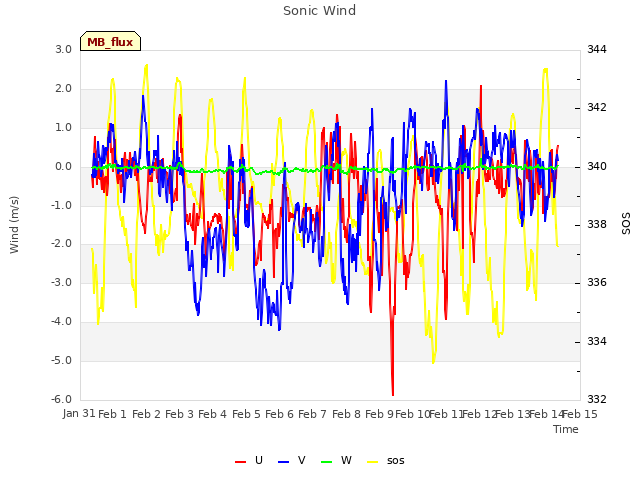640x480 pixels.
Task: Click the 338 SOS axis value
Action: [597, 224]
